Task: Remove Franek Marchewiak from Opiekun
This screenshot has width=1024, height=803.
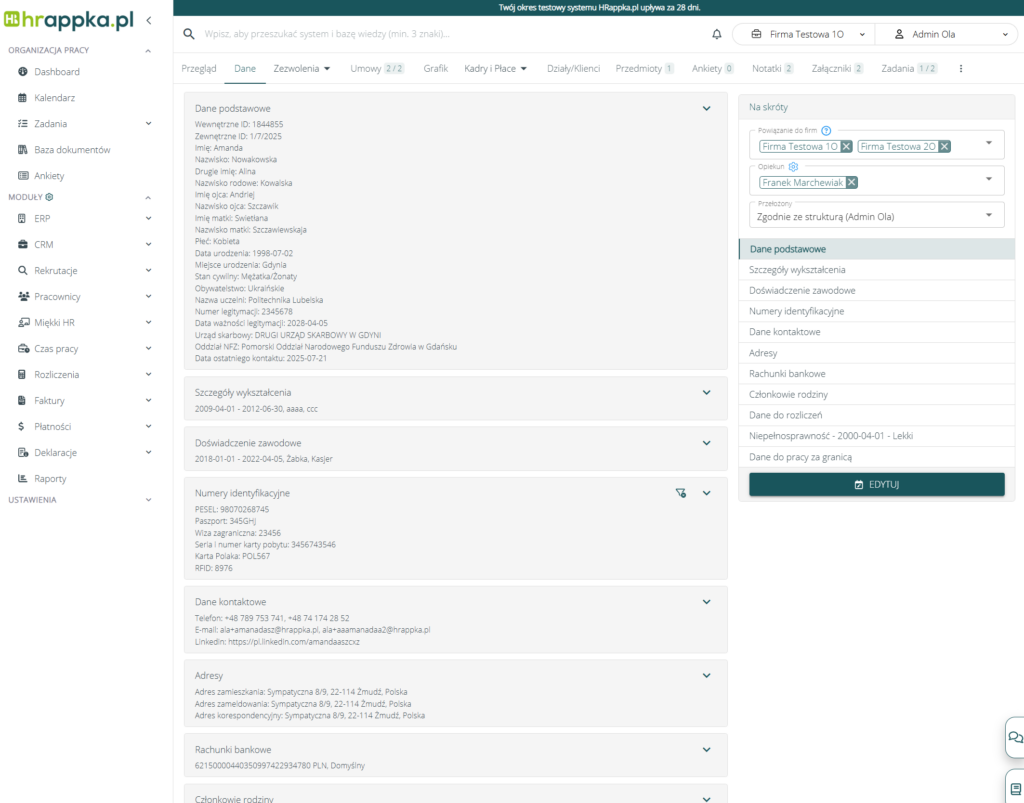Action: pyautogui.click(x=851, y=183)
